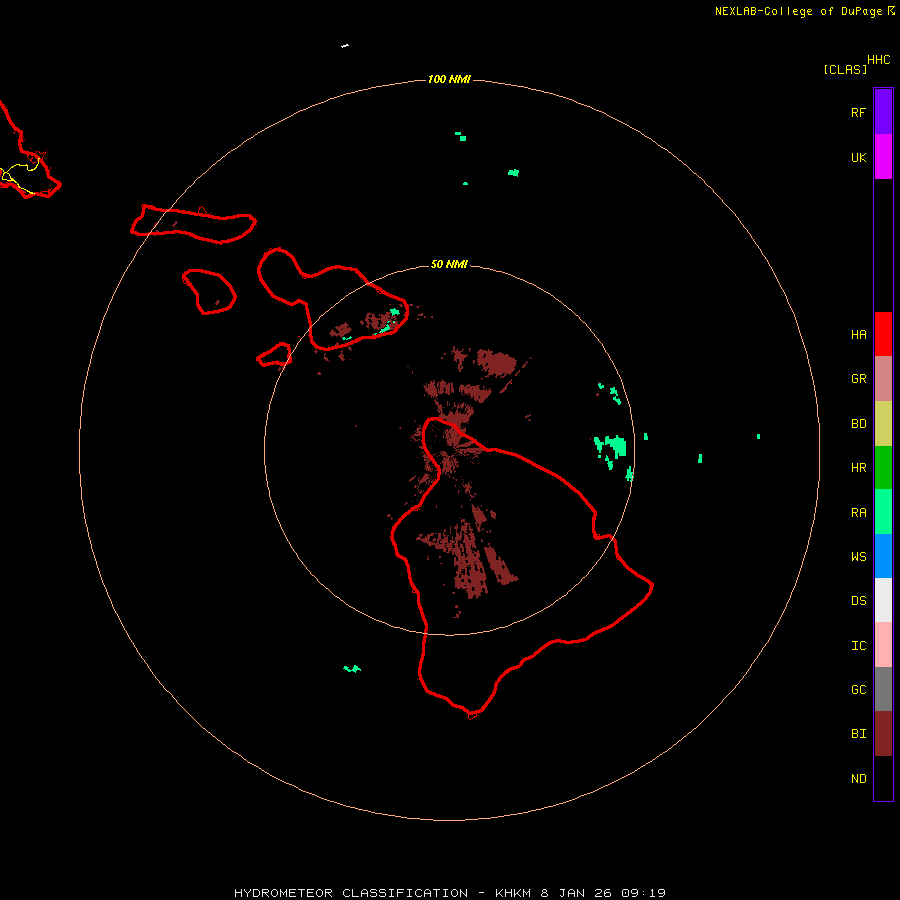This screenshot has height=900, width=900.
Task: Click the DS white legend swatch
Action: pyautogui.click(x=883, y=600)
